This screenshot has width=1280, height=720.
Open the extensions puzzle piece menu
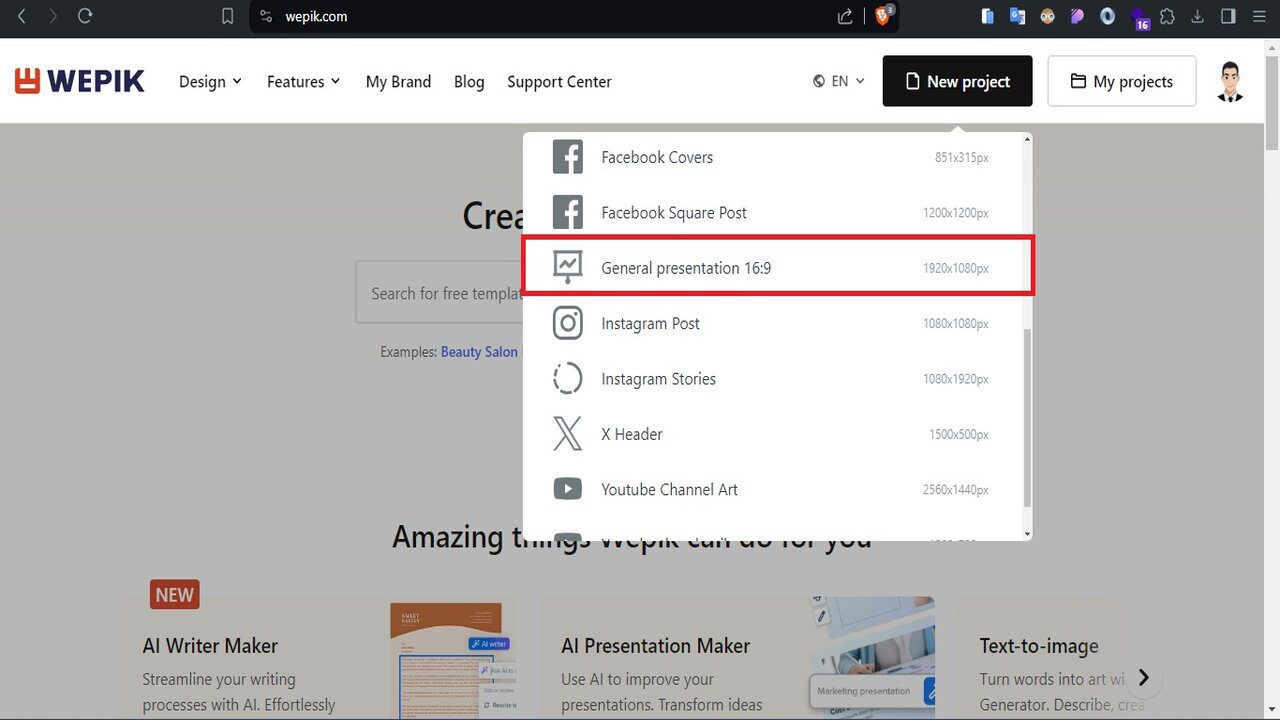[x=1167, y=16]
